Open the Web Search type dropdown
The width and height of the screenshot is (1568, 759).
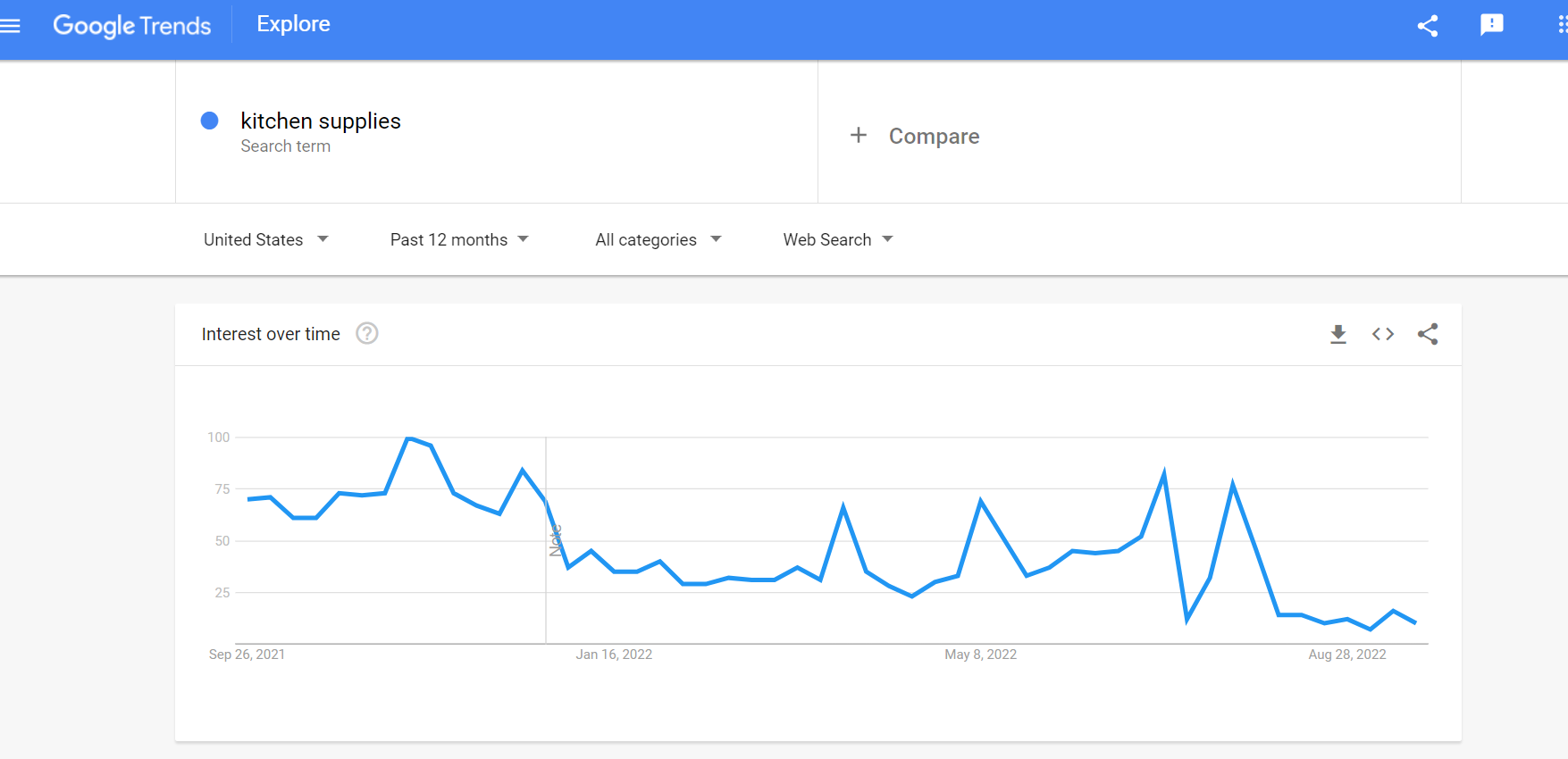point(838,239)
